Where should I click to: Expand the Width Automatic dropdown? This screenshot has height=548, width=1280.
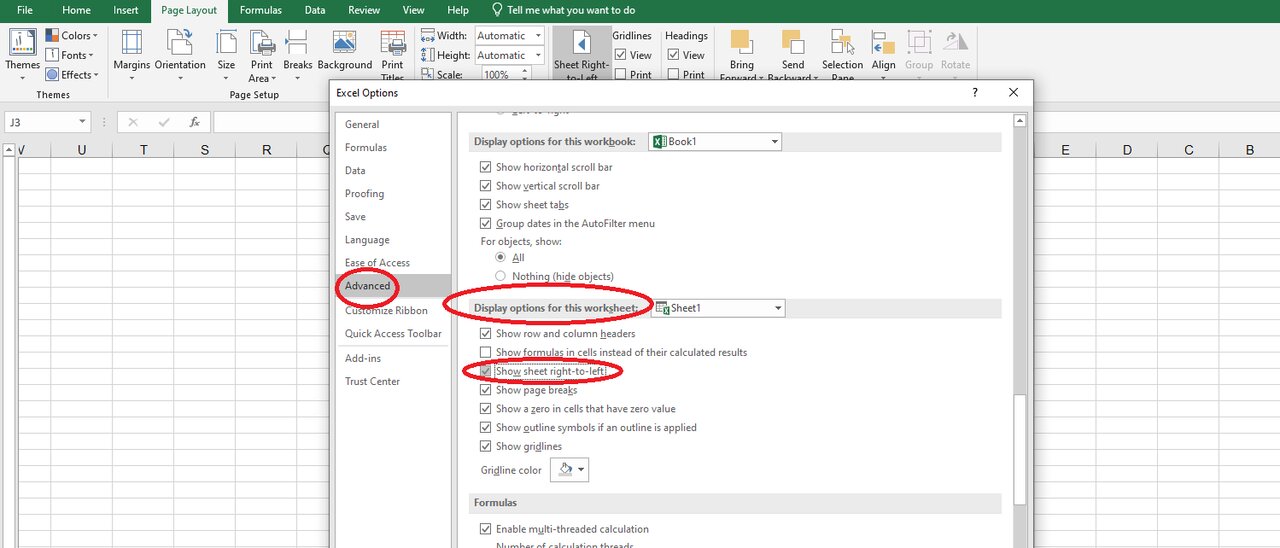537,35
